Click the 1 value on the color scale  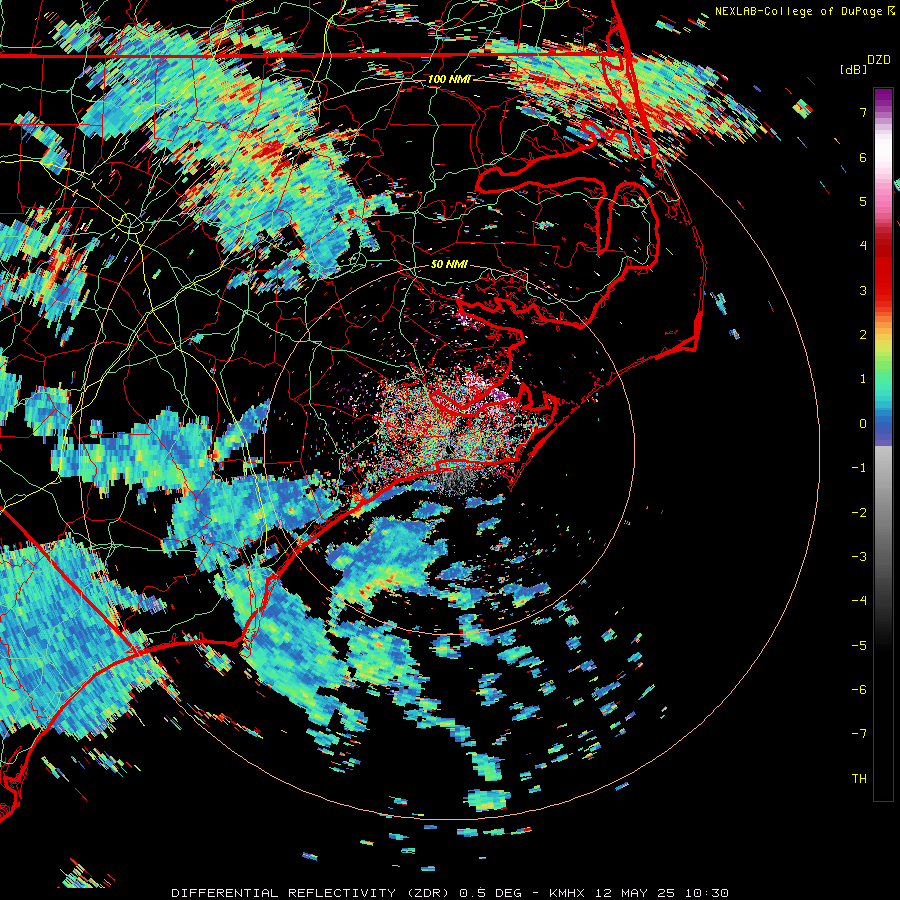(x=863, y=379)
